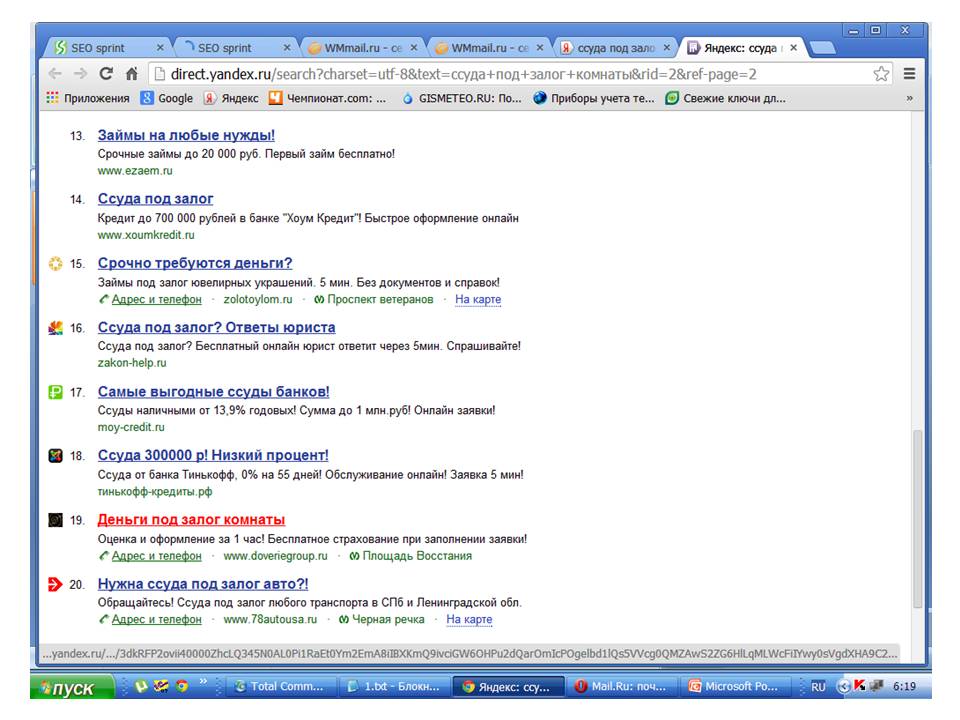This screenshot has height=720, width=960.
Task: Click the www.xoumkredit.ru address text
Action: (146, 235)
